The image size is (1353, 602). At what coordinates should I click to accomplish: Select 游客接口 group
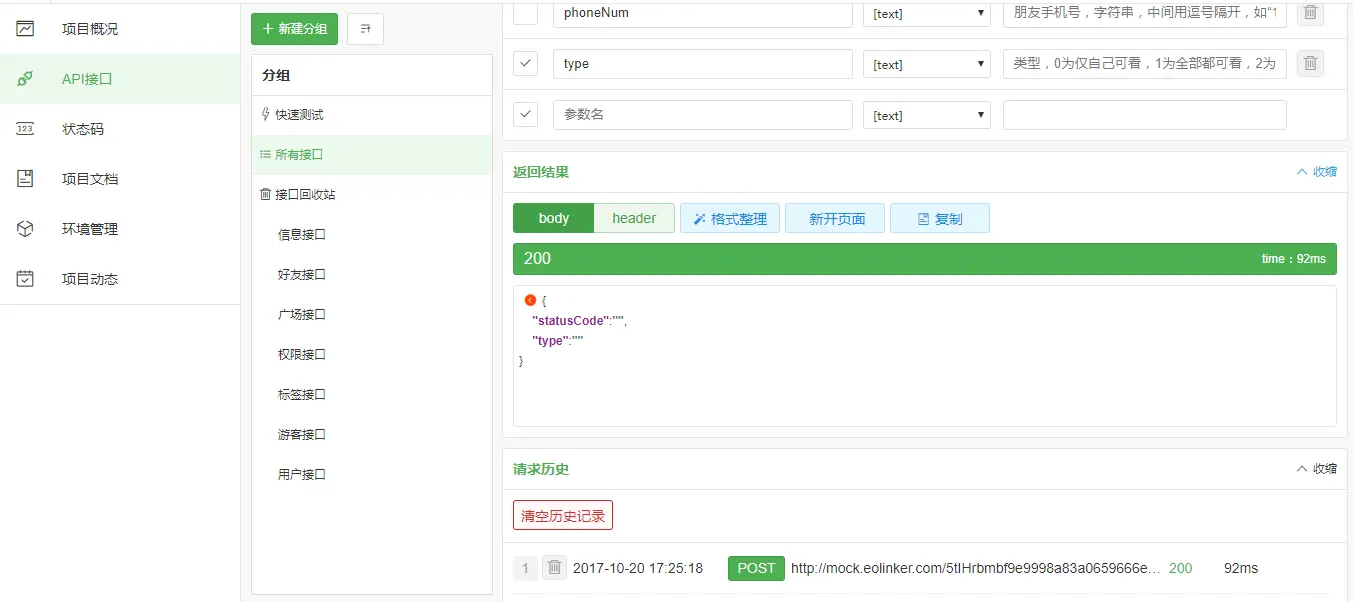coord(302,435)
